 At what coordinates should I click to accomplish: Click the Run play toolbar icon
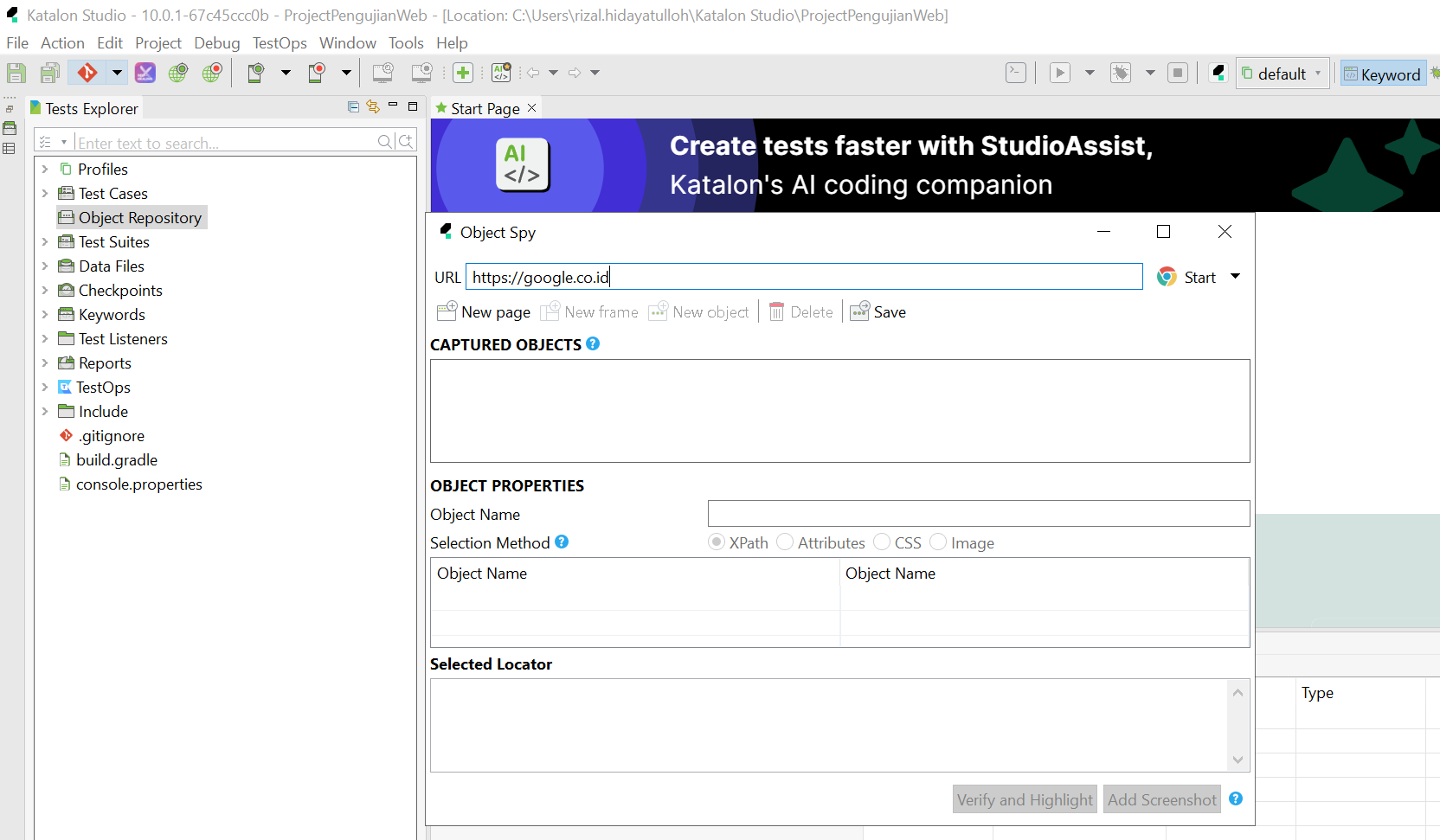(x=1060, y=73)
